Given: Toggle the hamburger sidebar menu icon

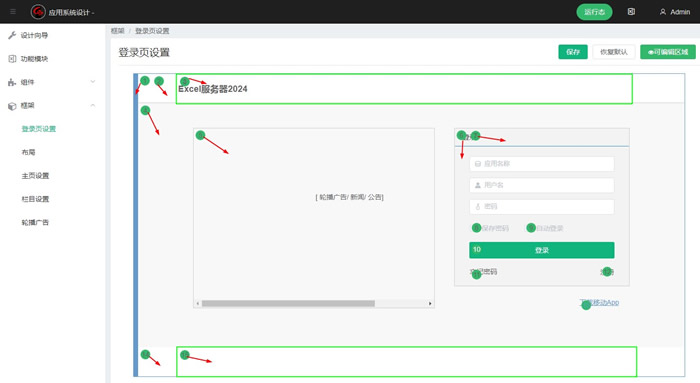Looking at the screenshot, I should [x=13, y=12].
